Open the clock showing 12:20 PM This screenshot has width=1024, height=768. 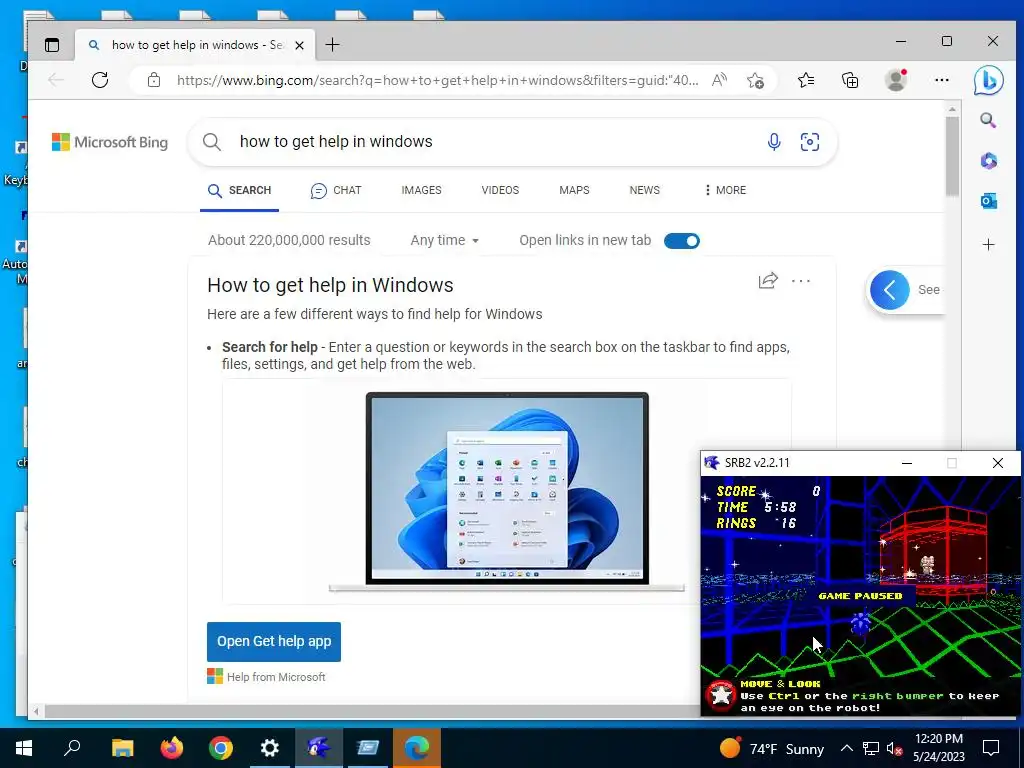938,748
